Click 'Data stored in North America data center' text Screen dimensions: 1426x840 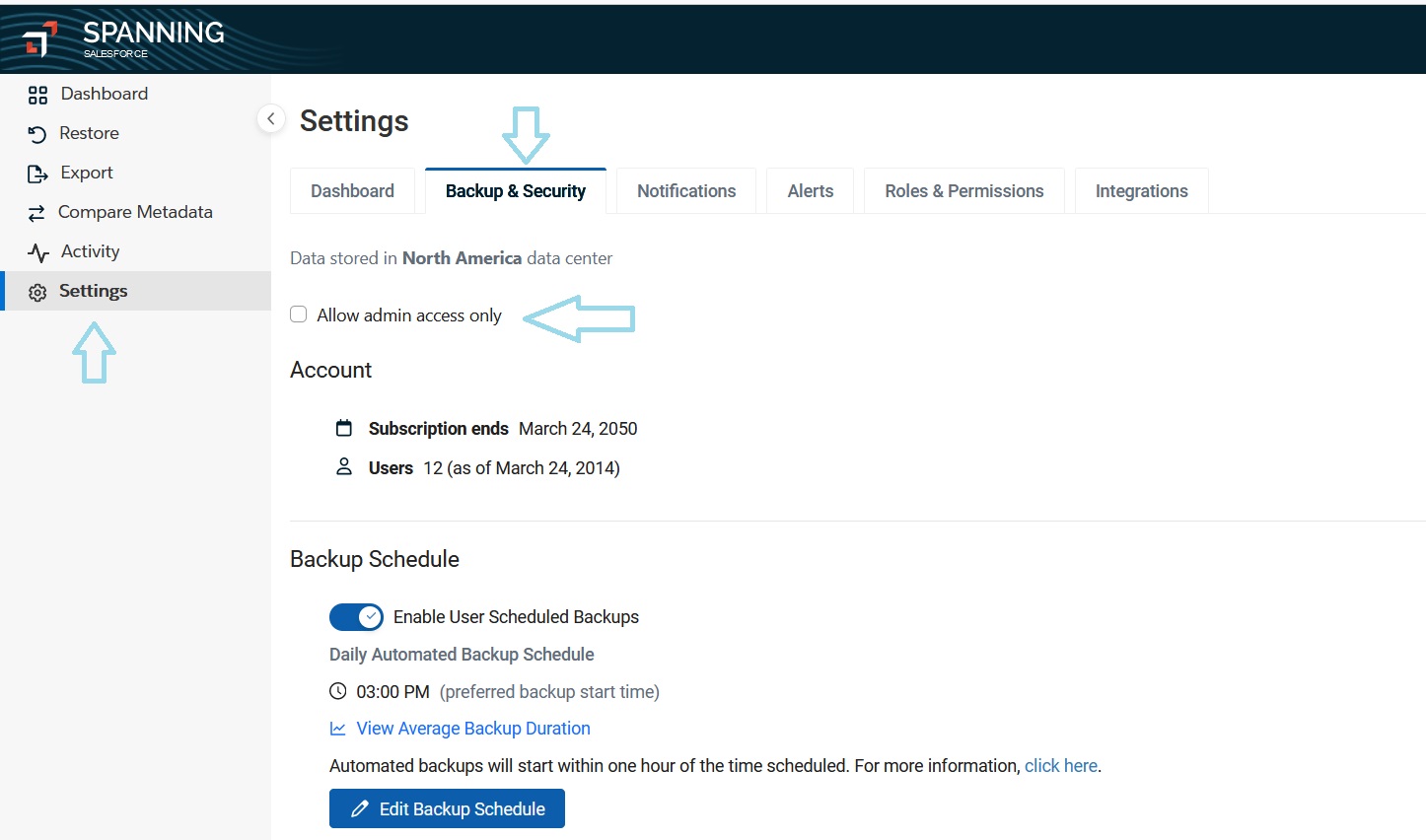tap(451, 258)
